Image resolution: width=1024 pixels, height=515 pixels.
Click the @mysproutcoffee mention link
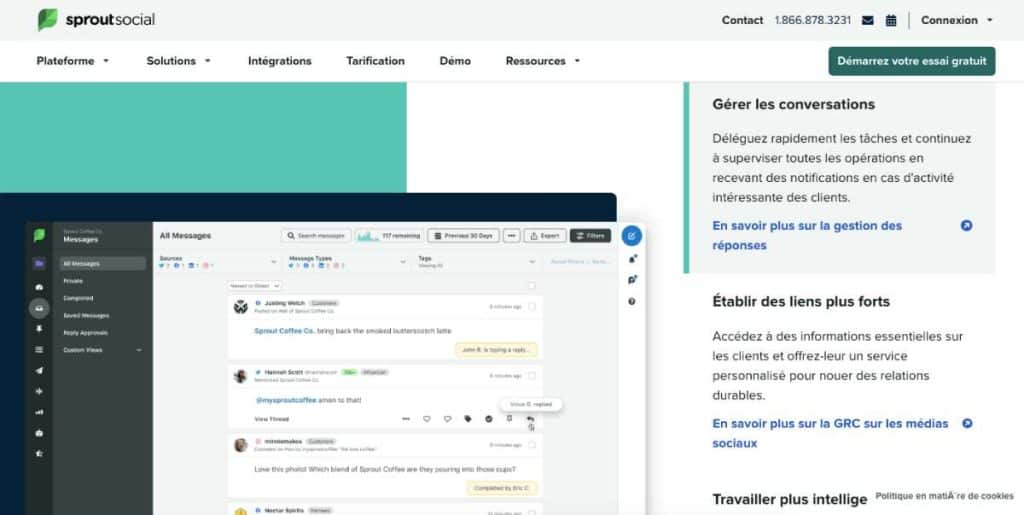coord(286,400)
